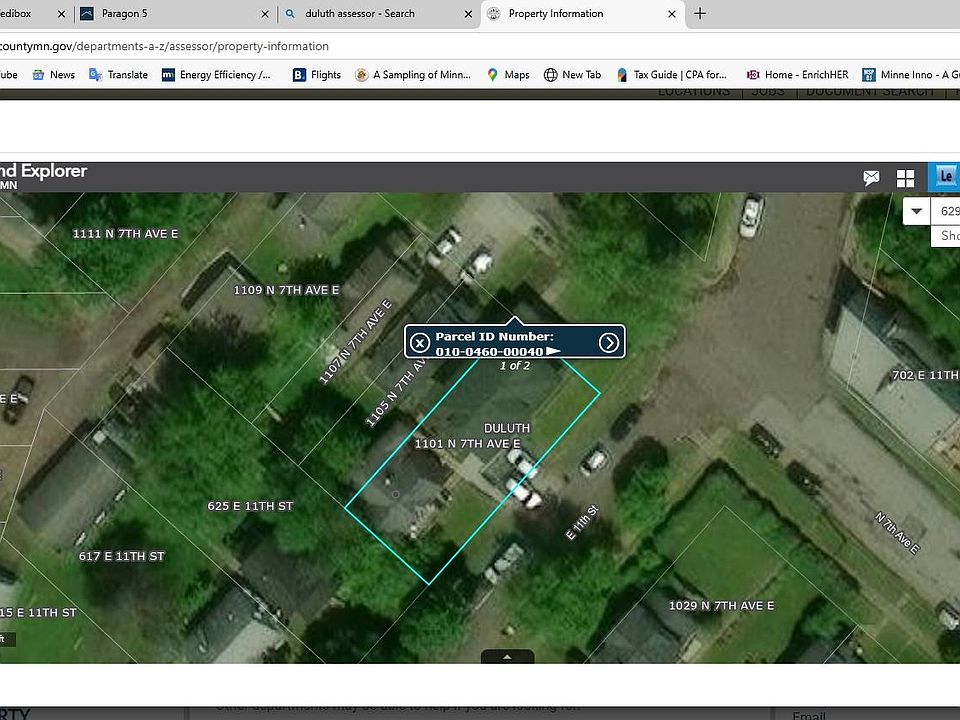The height and width of the screenshot is (720, 960).
Task: Open the Maps bookmark
Action: (x=508, y=75)
